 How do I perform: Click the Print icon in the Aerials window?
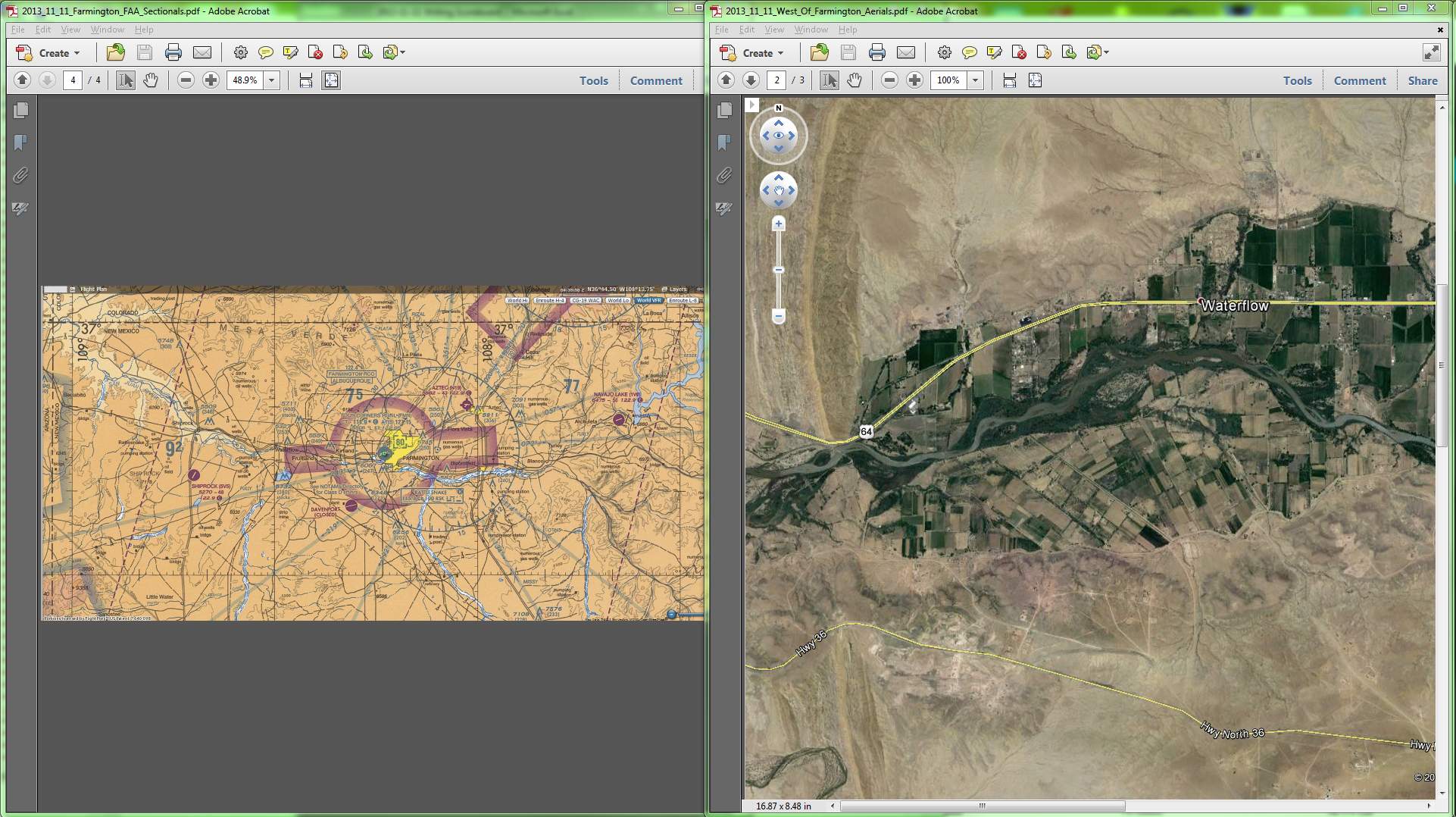click(x=877, y=52)
